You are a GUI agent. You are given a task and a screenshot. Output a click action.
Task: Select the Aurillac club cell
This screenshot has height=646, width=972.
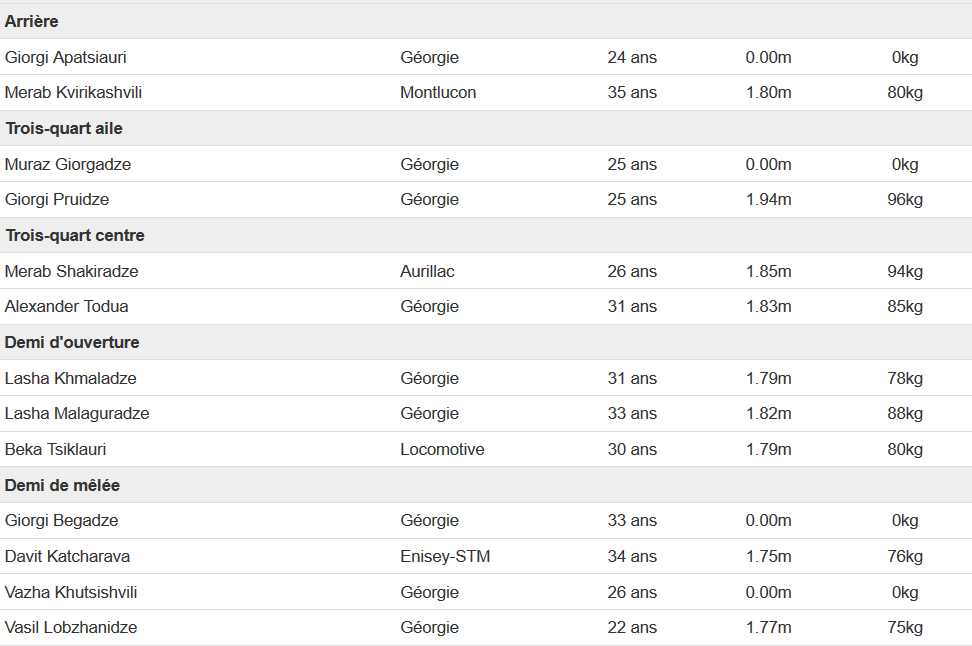coord(427,272)
